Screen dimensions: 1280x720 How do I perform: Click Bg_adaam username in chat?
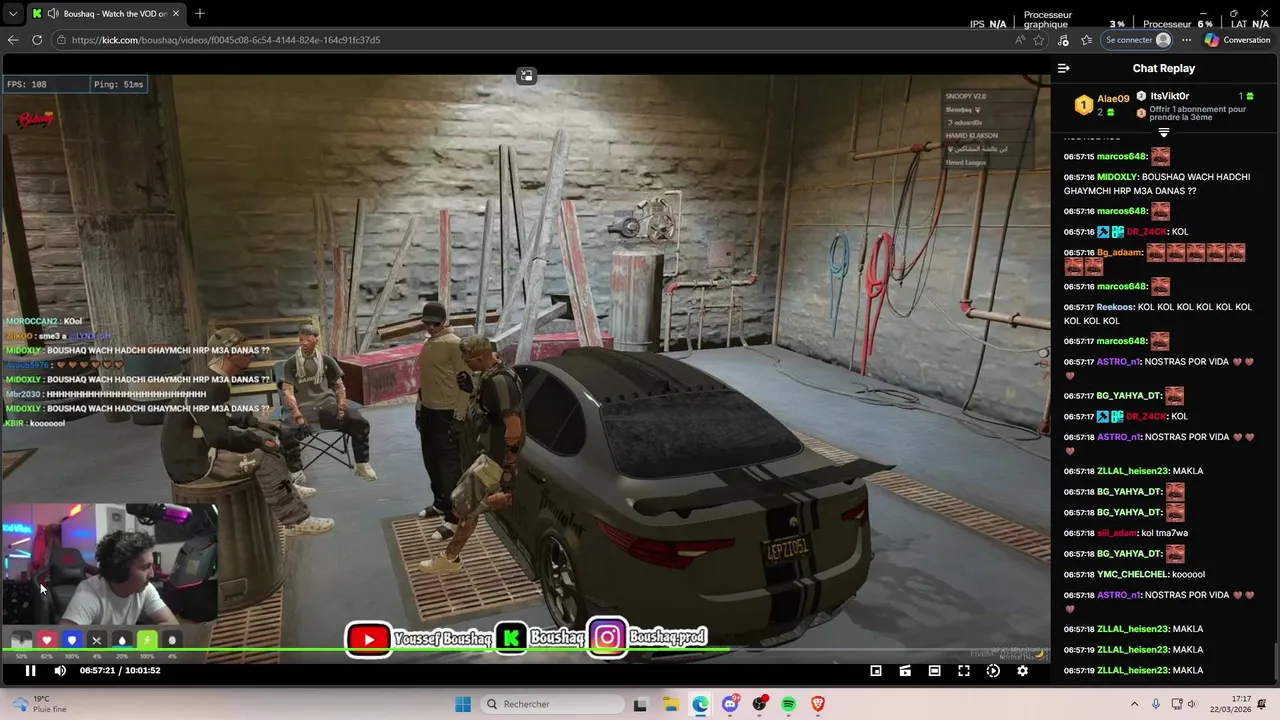(1119, 252)
